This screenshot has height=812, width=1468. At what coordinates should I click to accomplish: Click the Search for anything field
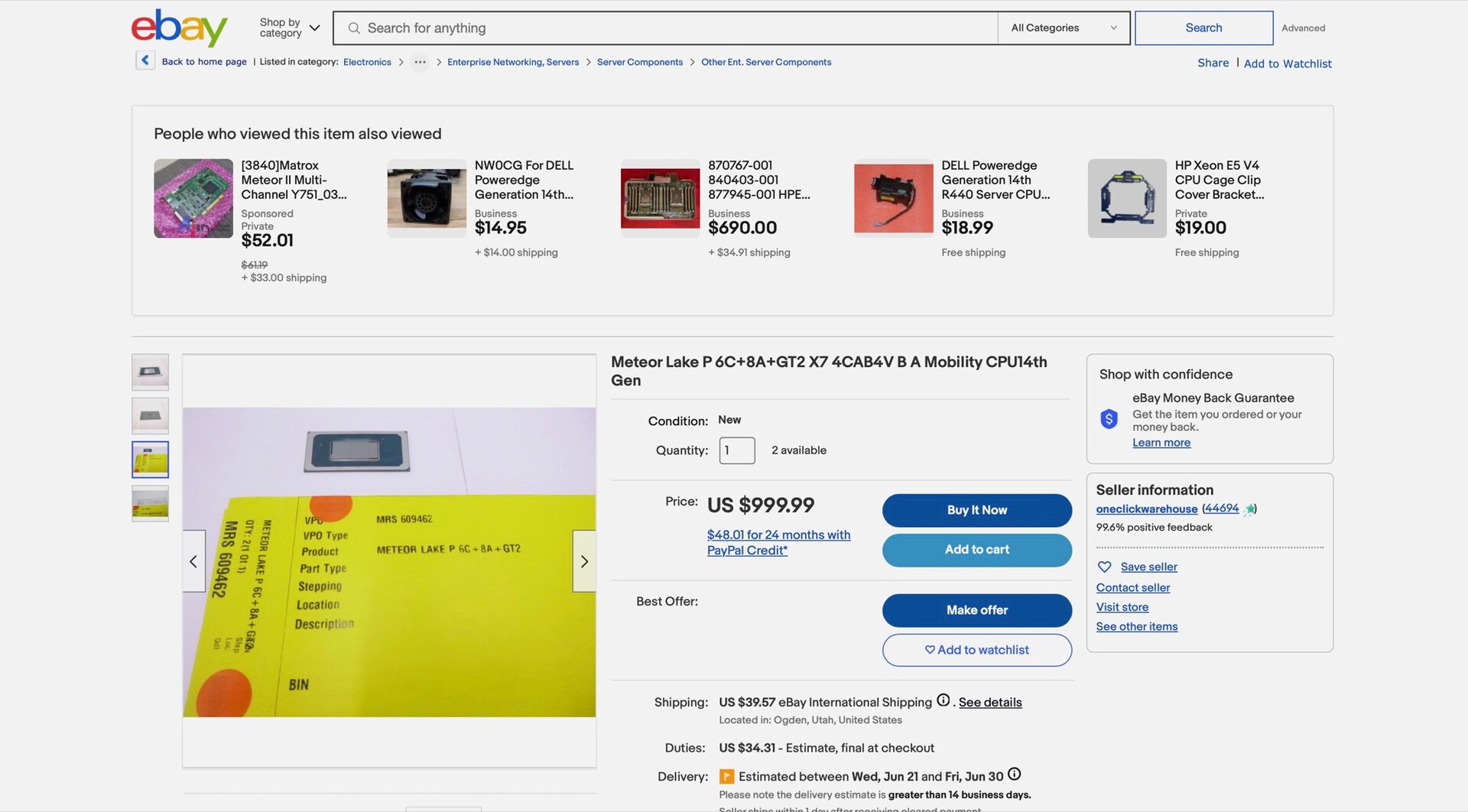pyautogui.click(x=665, y=28)
